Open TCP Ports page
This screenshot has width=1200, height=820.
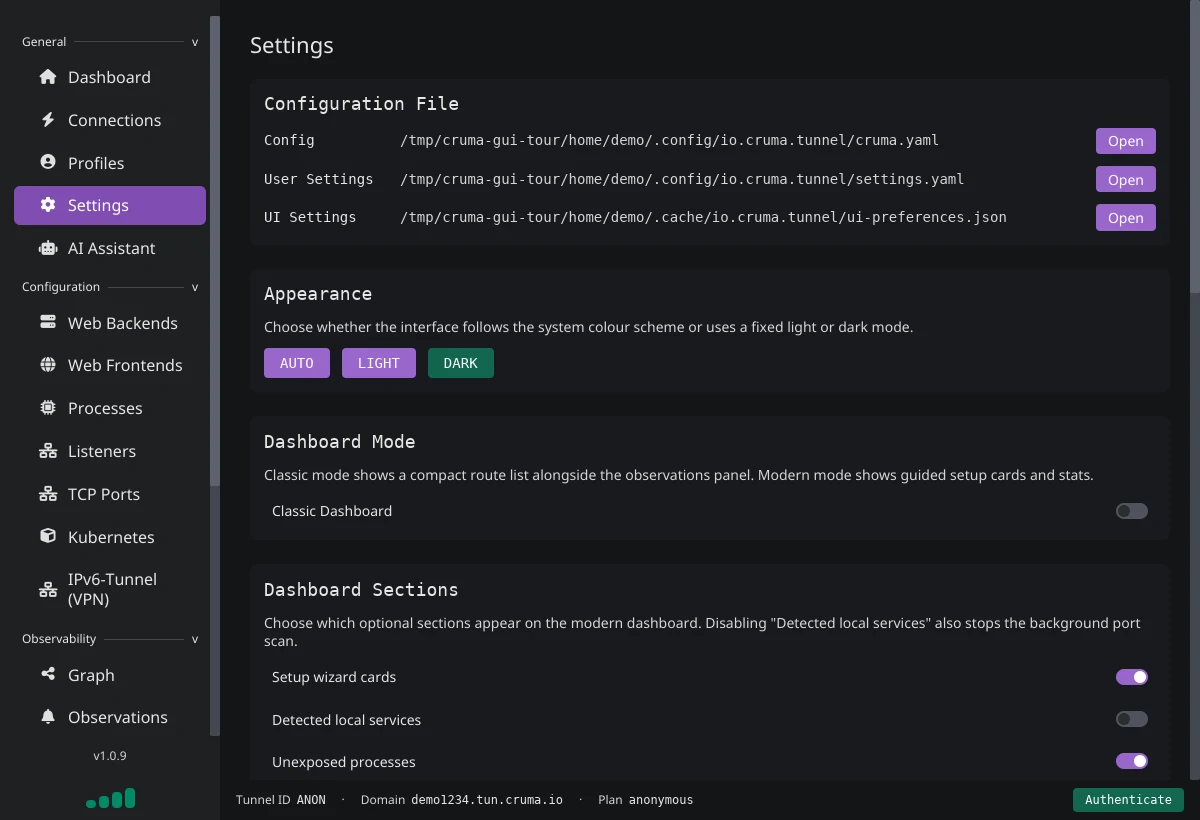click(x=110, y=494)
